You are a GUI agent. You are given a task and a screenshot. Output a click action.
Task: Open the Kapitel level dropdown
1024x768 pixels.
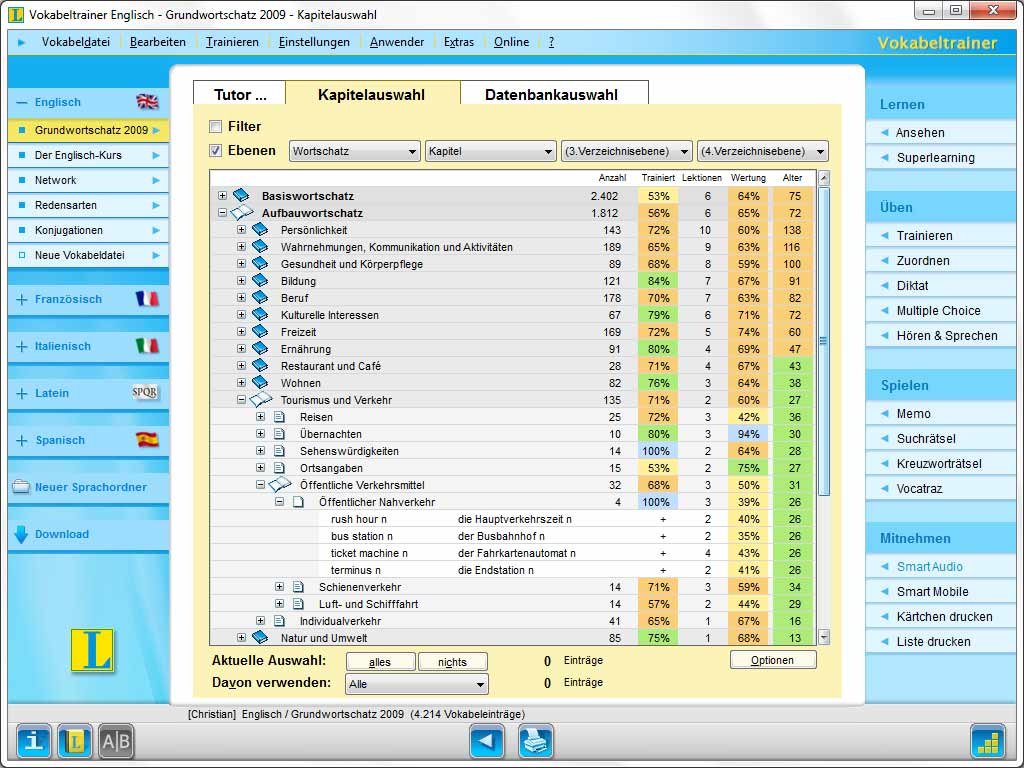tap(490, 151)
